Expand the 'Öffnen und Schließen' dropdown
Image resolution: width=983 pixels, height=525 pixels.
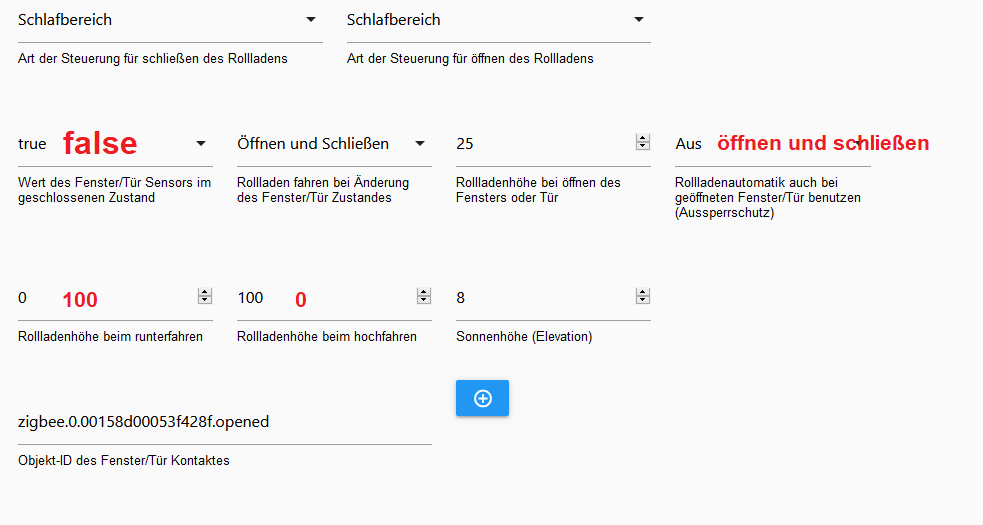[x=334, y=144]
